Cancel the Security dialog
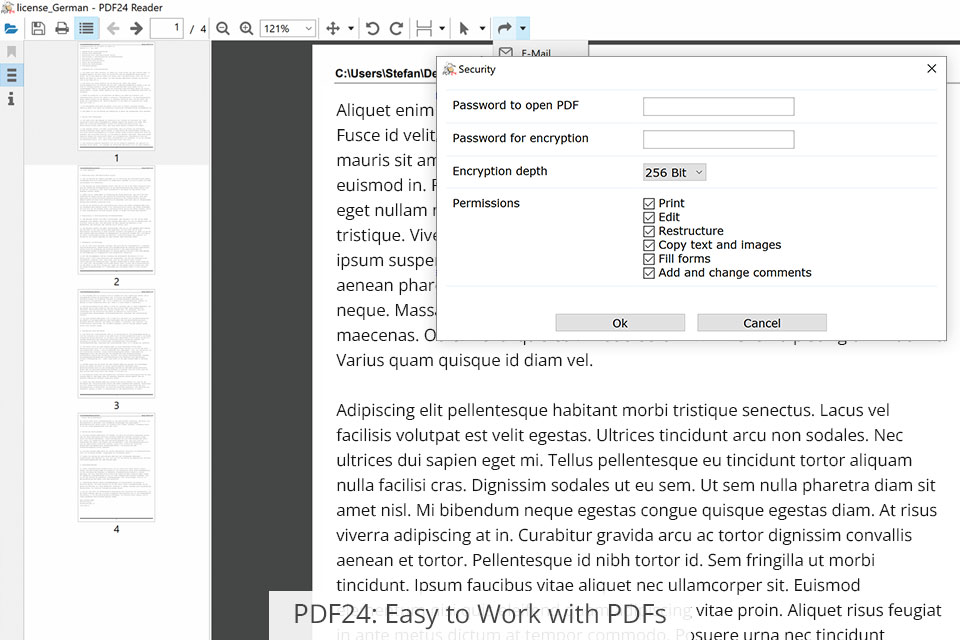The width and height of the screenshot is (960, 640). [762, 323]
